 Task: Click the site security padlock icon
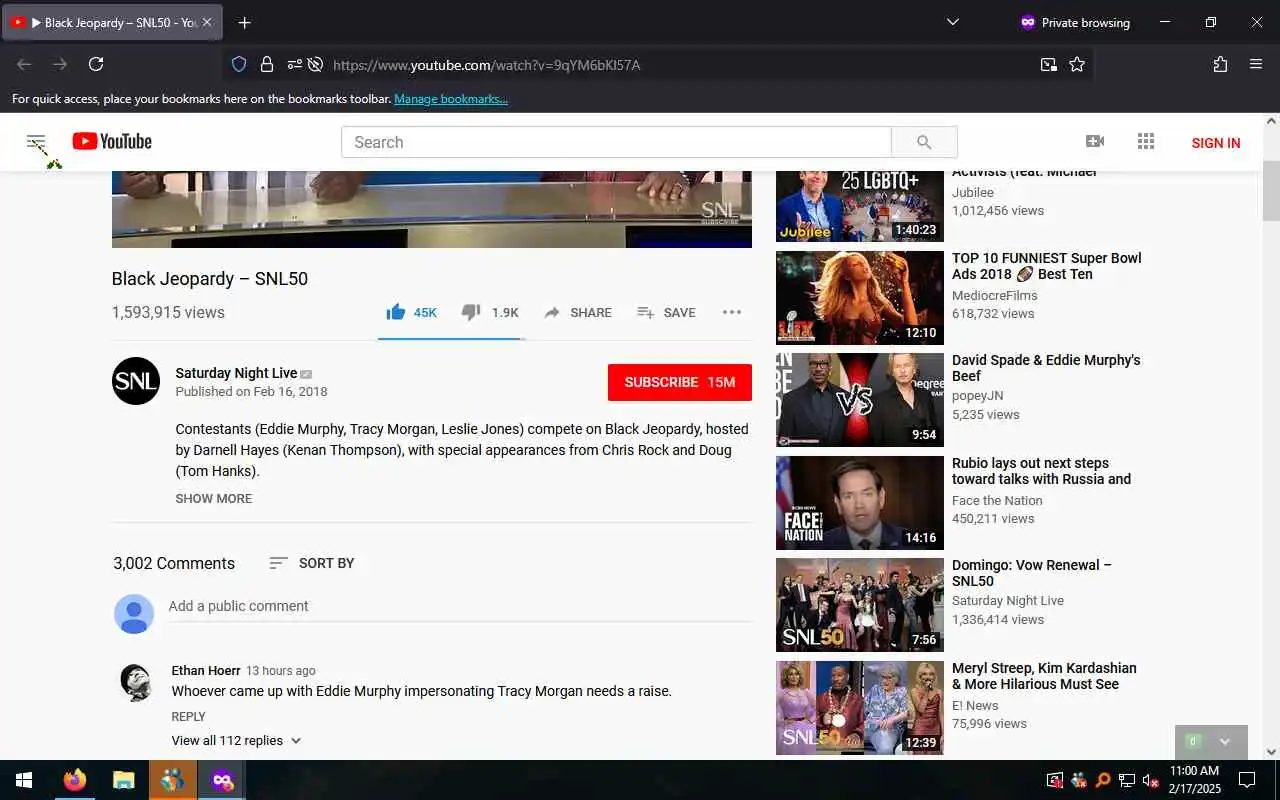pos(267,64)
